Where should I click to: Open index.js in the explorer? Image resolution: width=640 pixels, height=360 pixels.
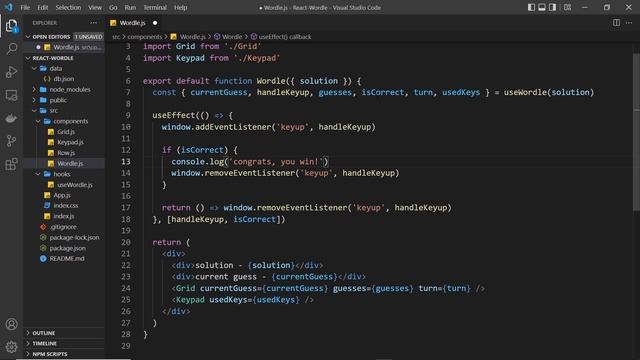pos(64,216)
